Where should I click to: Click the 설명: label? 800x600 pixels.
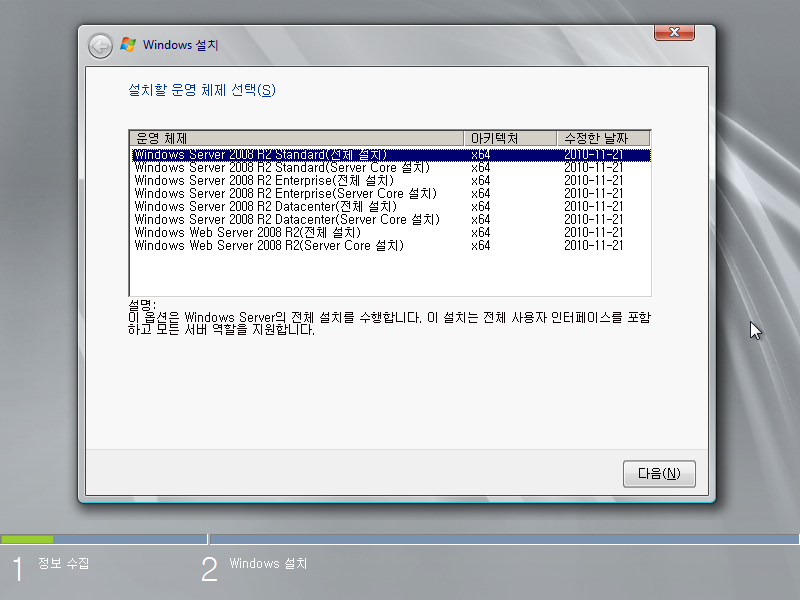[x=142, y=305]
